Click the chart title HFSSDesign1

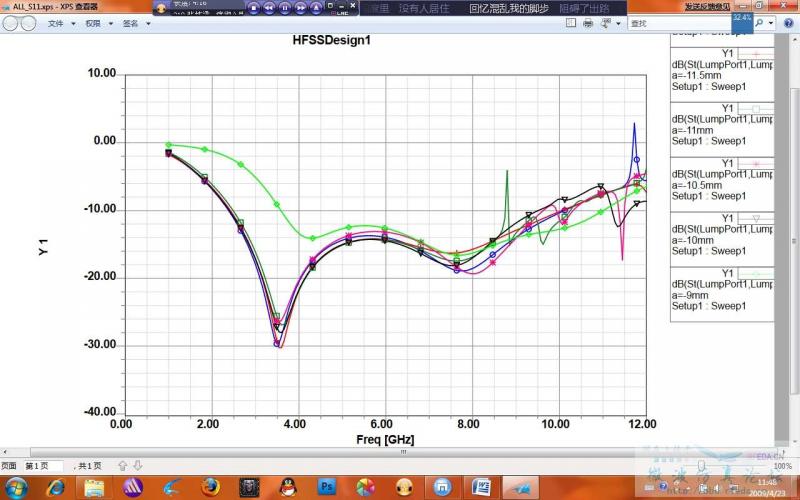(332, 40)
